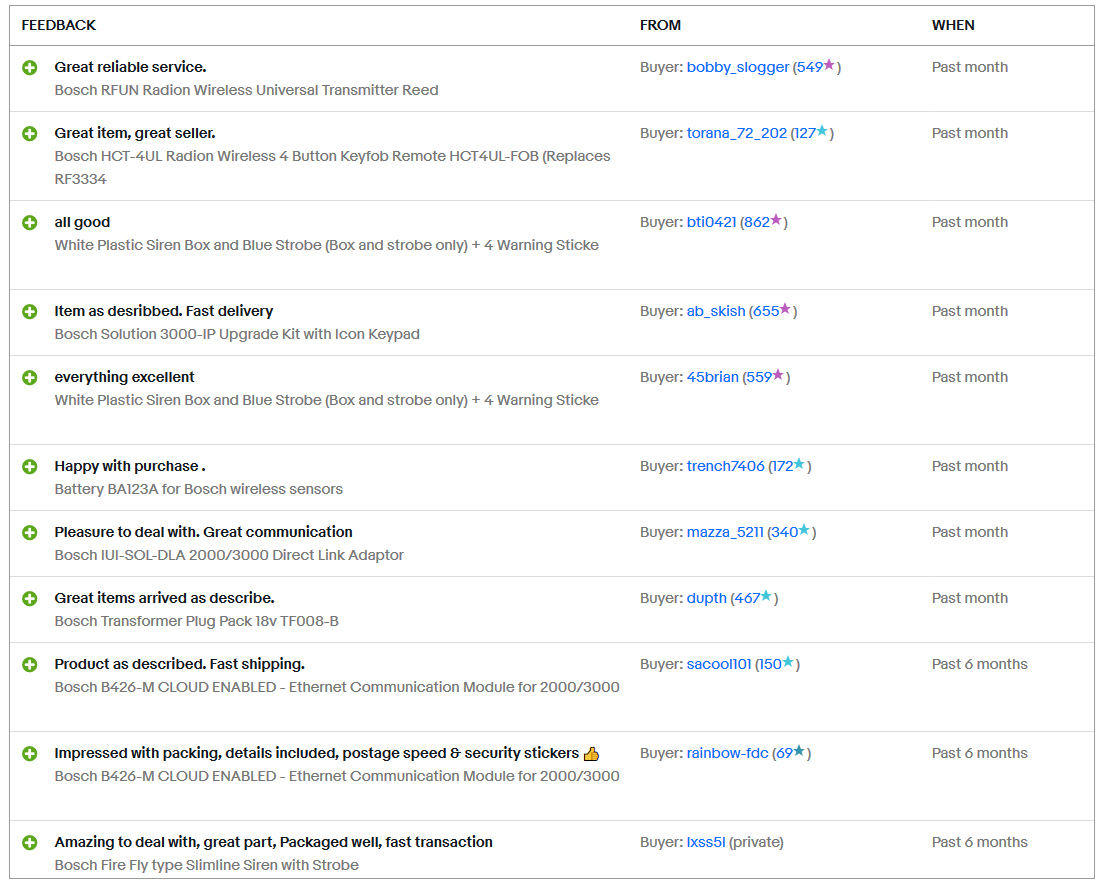This screenshot has height=881, width=1105.
Task: Click purple star beside 45brian's 559 score
Action: coord(778,375)
